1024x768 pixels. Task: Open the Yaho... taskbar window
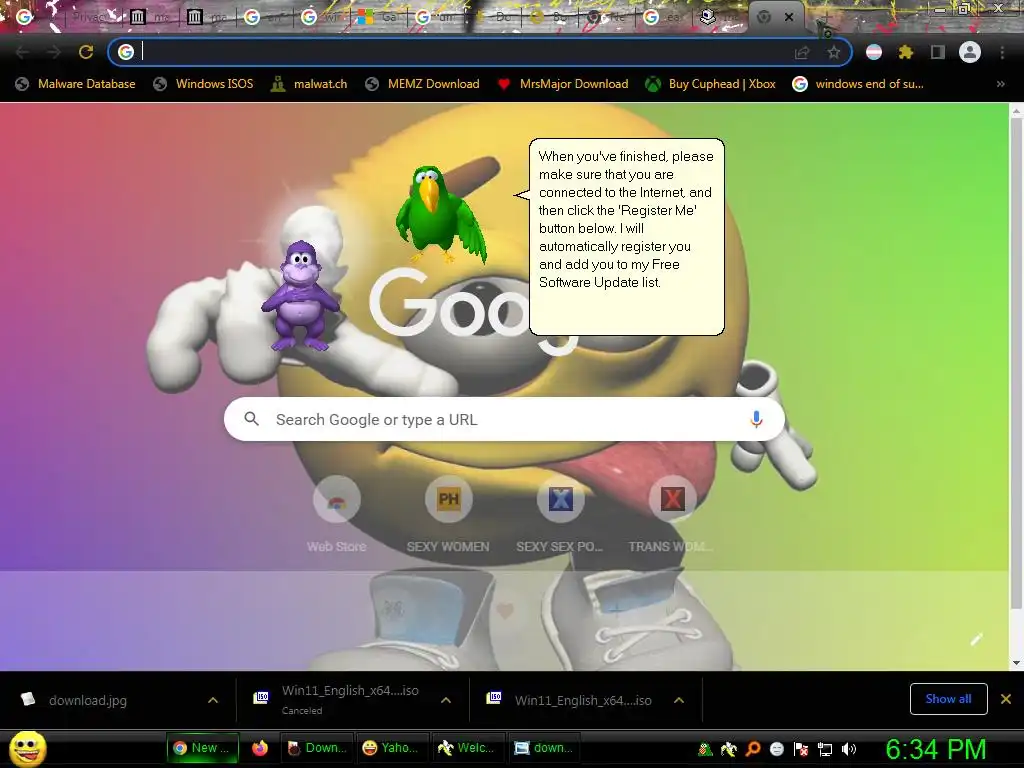coord(390,748)
